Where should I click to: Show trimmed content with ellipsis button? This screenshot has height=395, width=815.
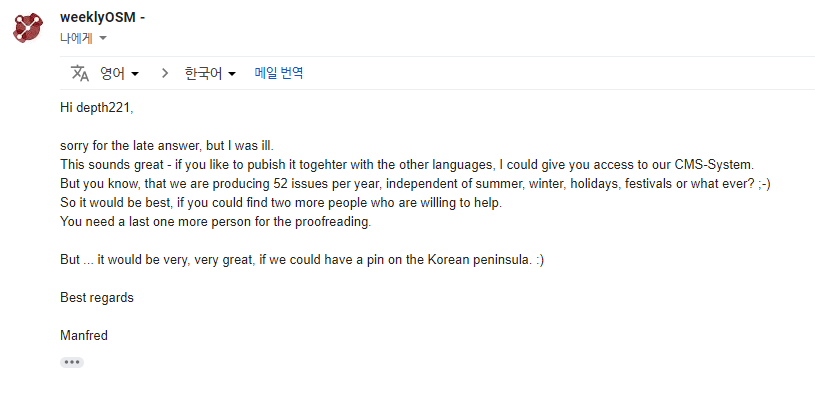click(72, 362)
